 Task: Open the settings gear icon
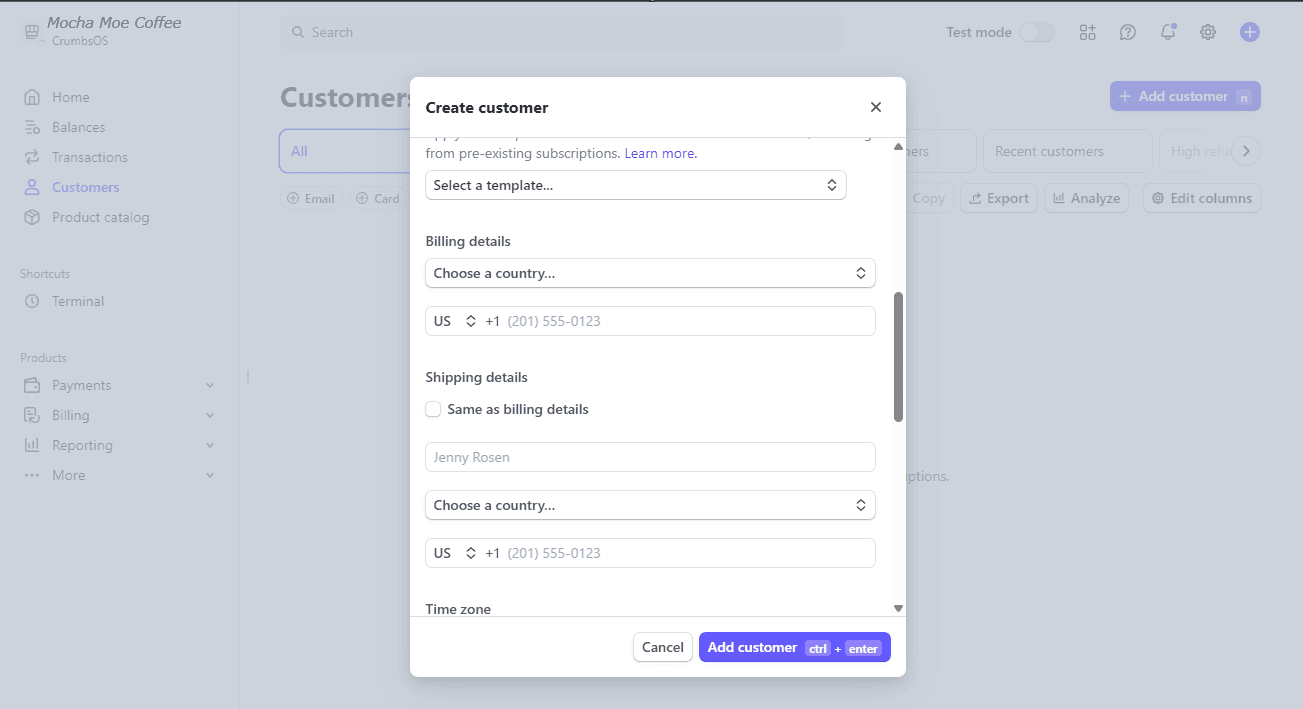tap(1207, 32)
